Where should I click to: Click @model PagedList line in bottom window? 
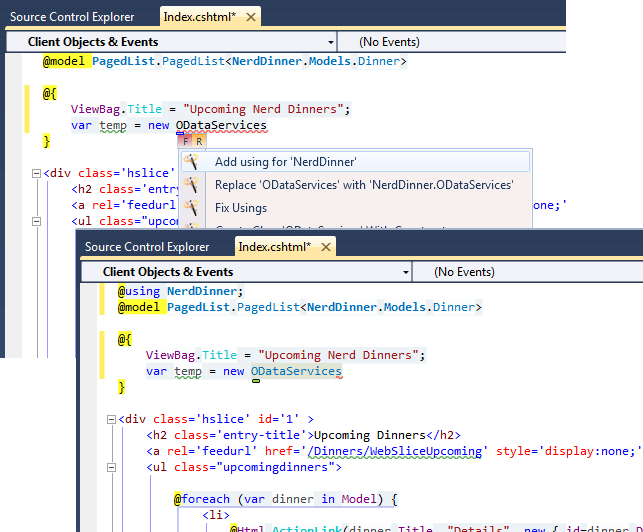click(300, 307)
